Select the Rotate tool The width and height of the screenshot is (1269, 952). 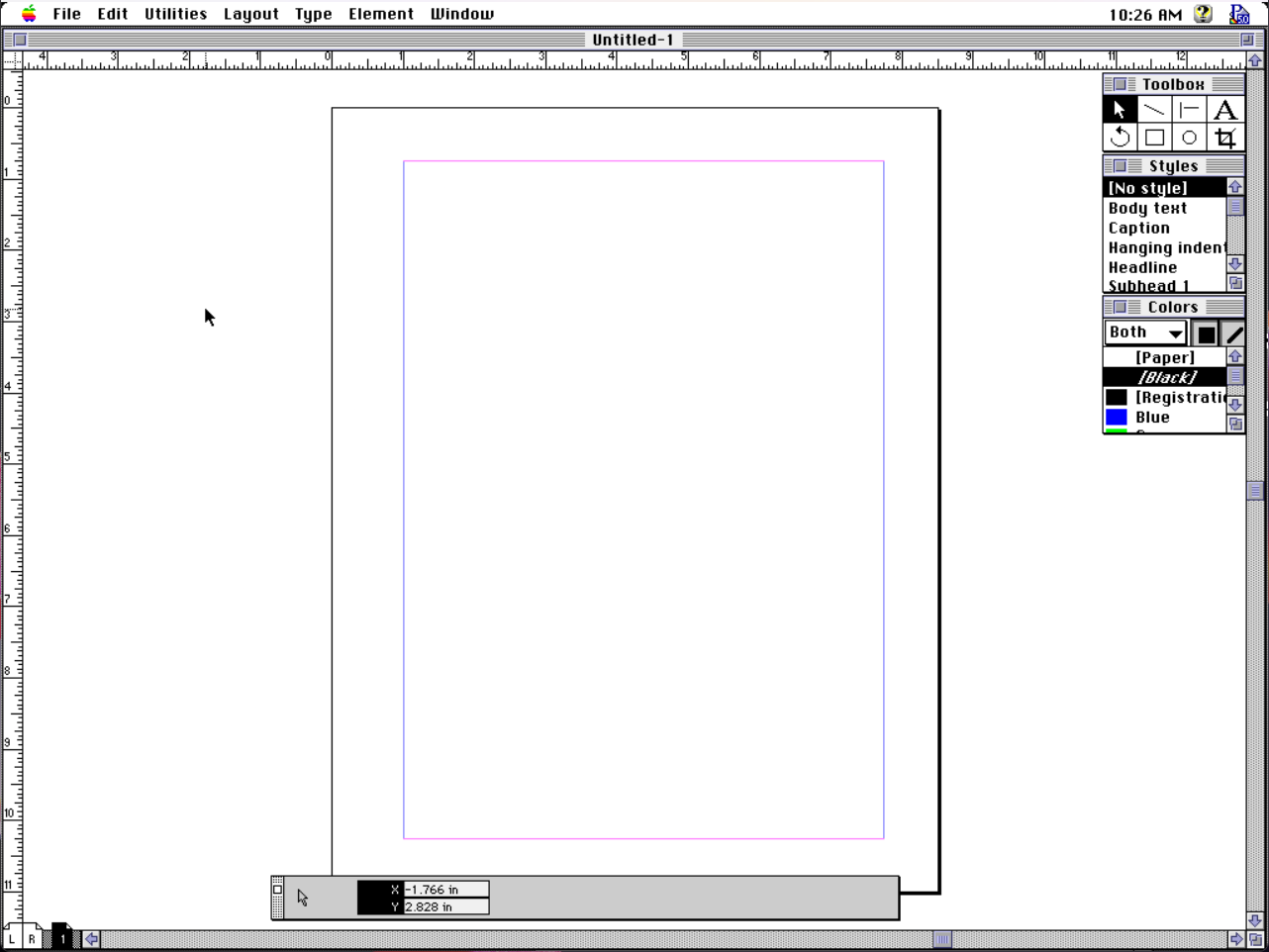click(x=1119, y=137)
